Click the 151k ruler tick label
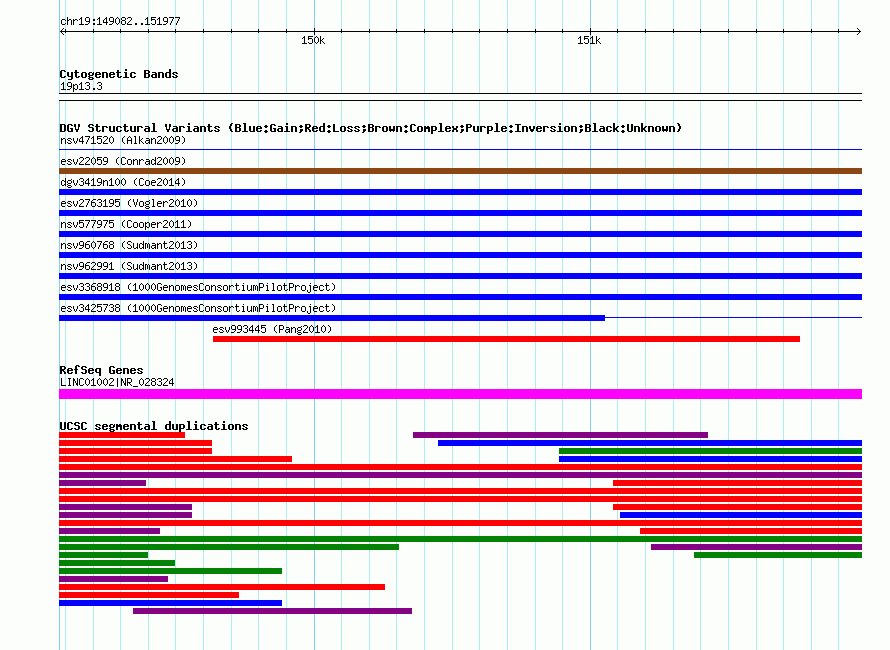This screenshot has height=650, width=890. (x=589, y=40)
